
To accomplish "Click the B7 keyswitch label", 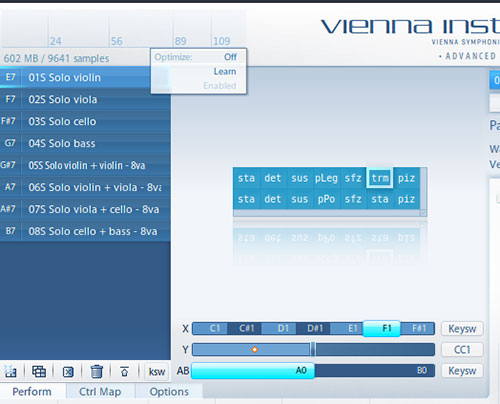I will click(10, 231).
